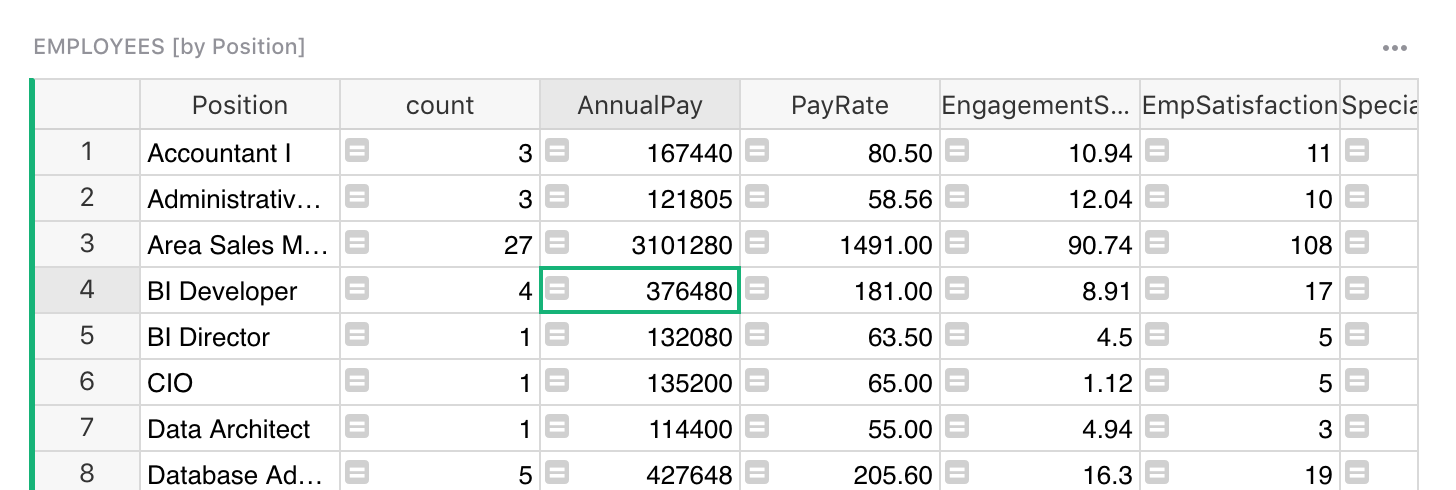
Task: Select row number 1
Action: (87, 153)
